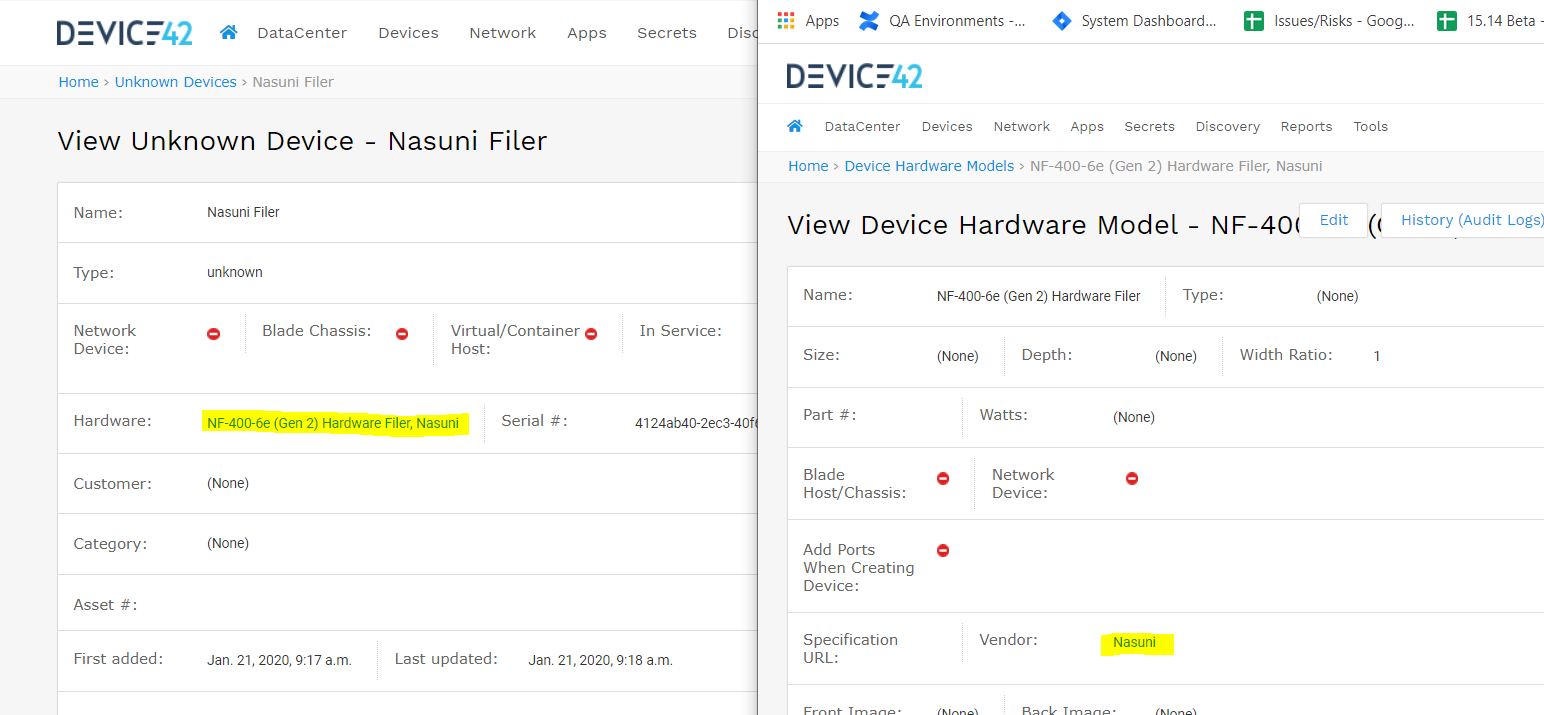Click Home breadcrumb in right window

[x=808, y=166]
